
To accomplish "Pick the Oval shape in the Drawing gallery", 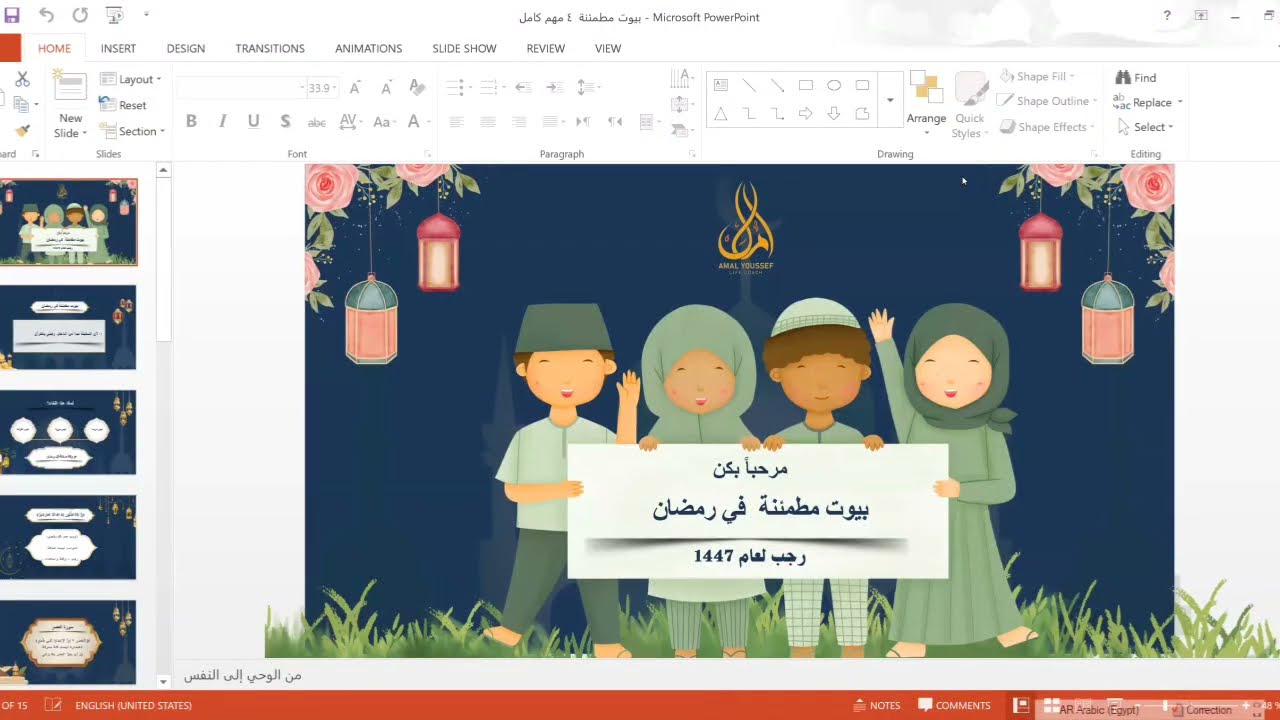I will click(834, 86).
